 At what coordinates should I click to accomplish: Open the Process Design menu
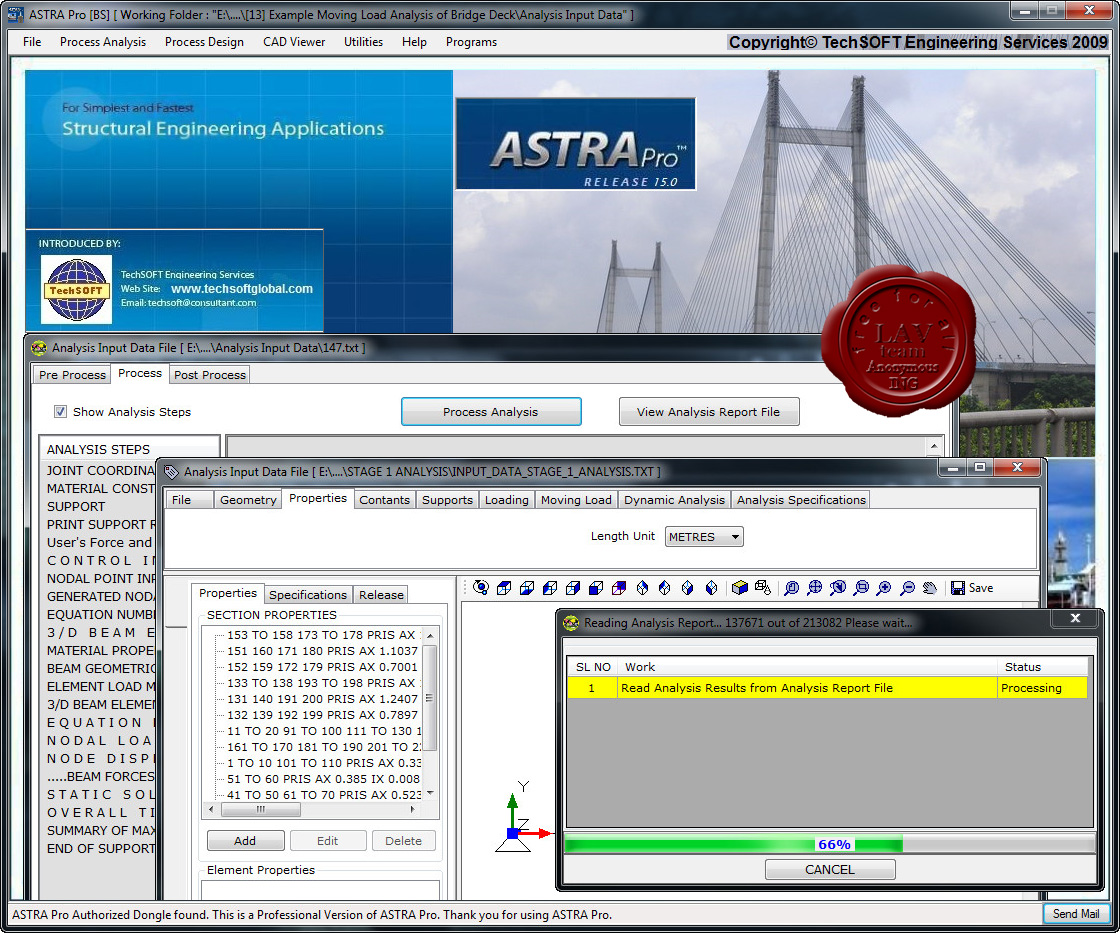click(x=204, y=42)
